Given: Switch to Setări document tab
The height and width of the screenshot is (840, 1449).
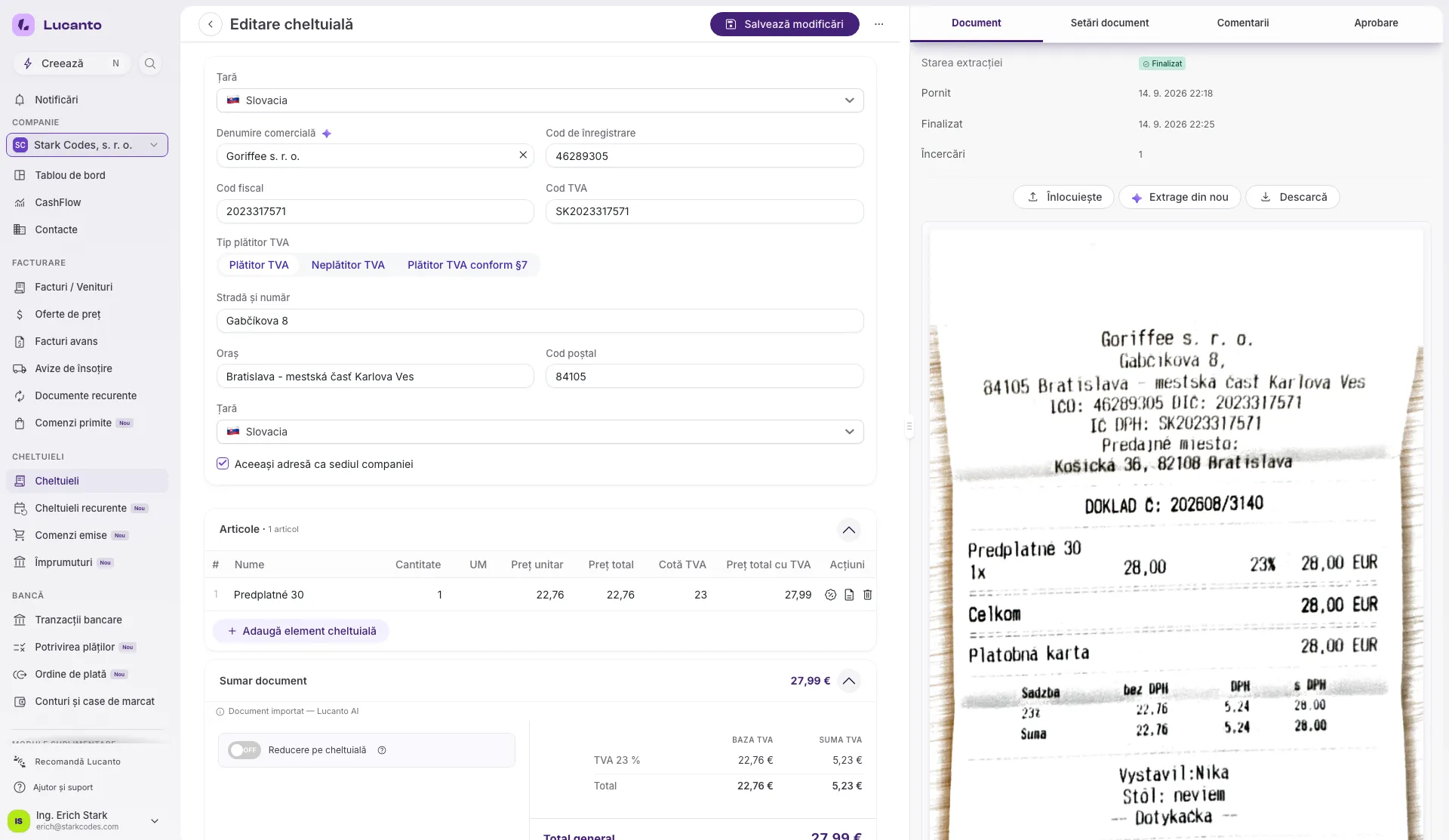Looking at the screenshot, I should point(1109,23).
